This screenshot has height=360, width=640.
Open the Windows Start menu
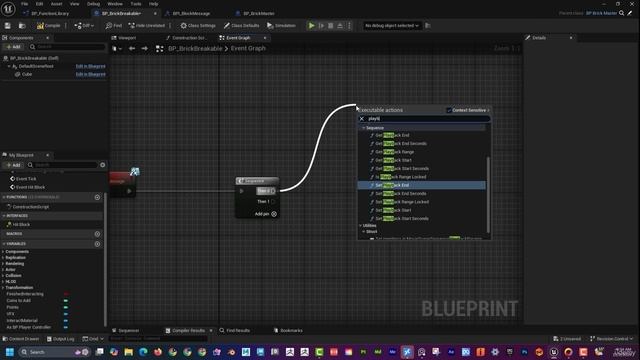9,352
